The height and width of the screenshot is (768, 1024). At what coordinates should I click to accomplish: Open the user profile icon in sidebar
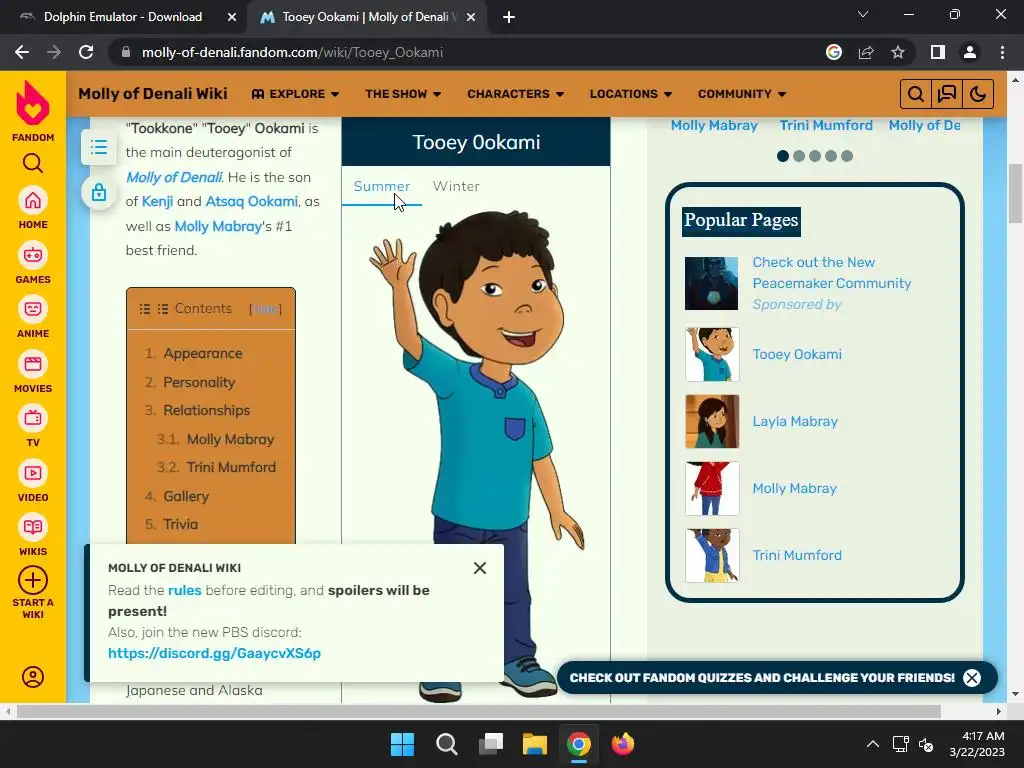coord(33,677)
